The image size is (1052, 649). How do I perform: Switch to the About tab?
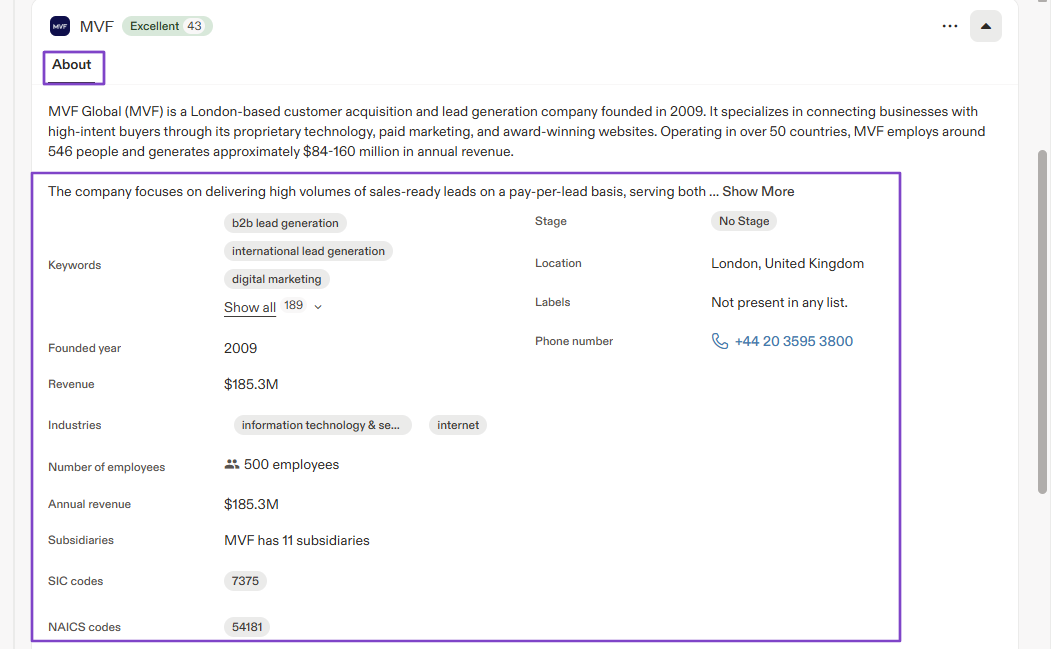click(72, 65)
